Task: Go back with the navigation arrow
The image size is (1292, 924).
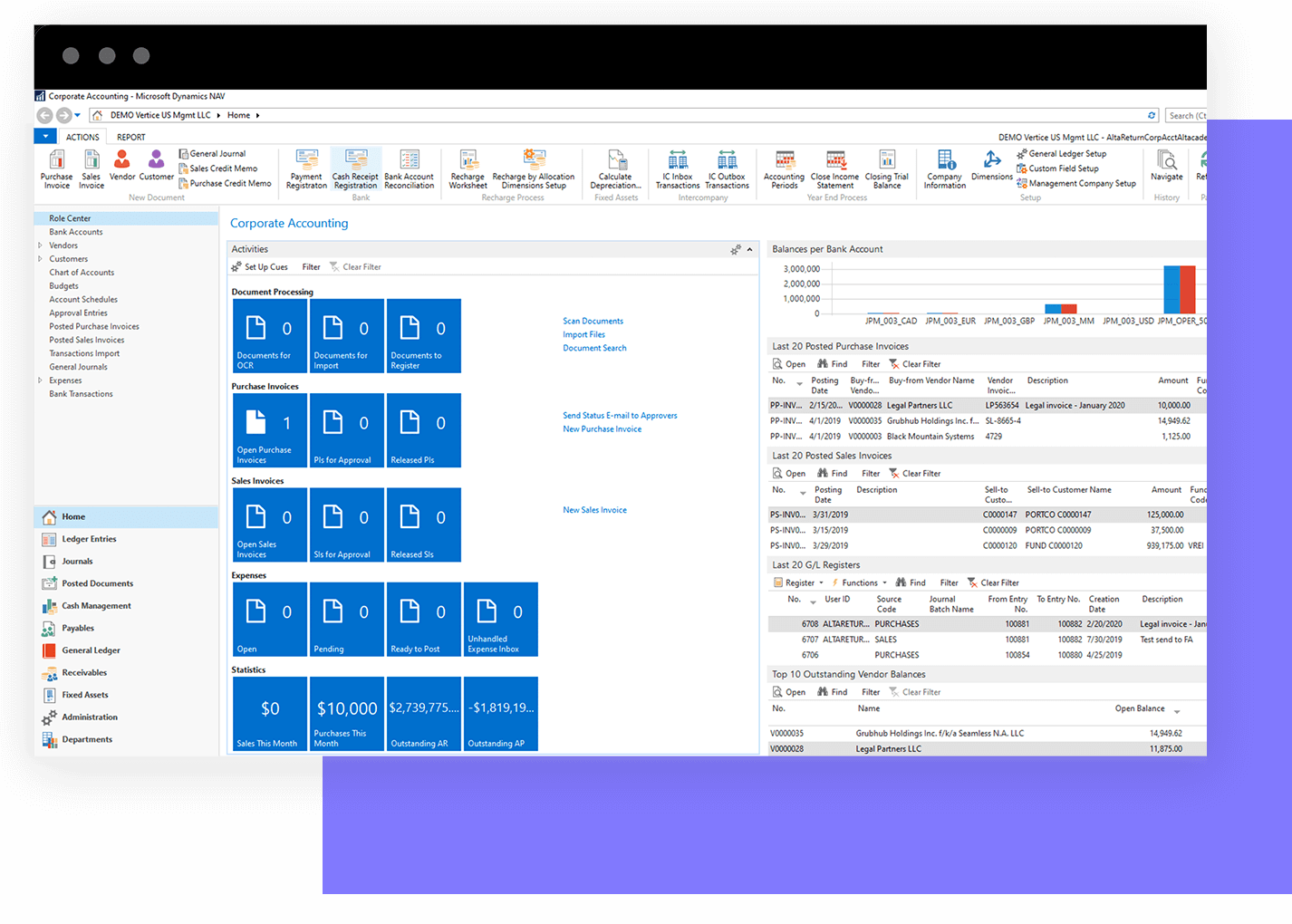Action: point(44,115)
